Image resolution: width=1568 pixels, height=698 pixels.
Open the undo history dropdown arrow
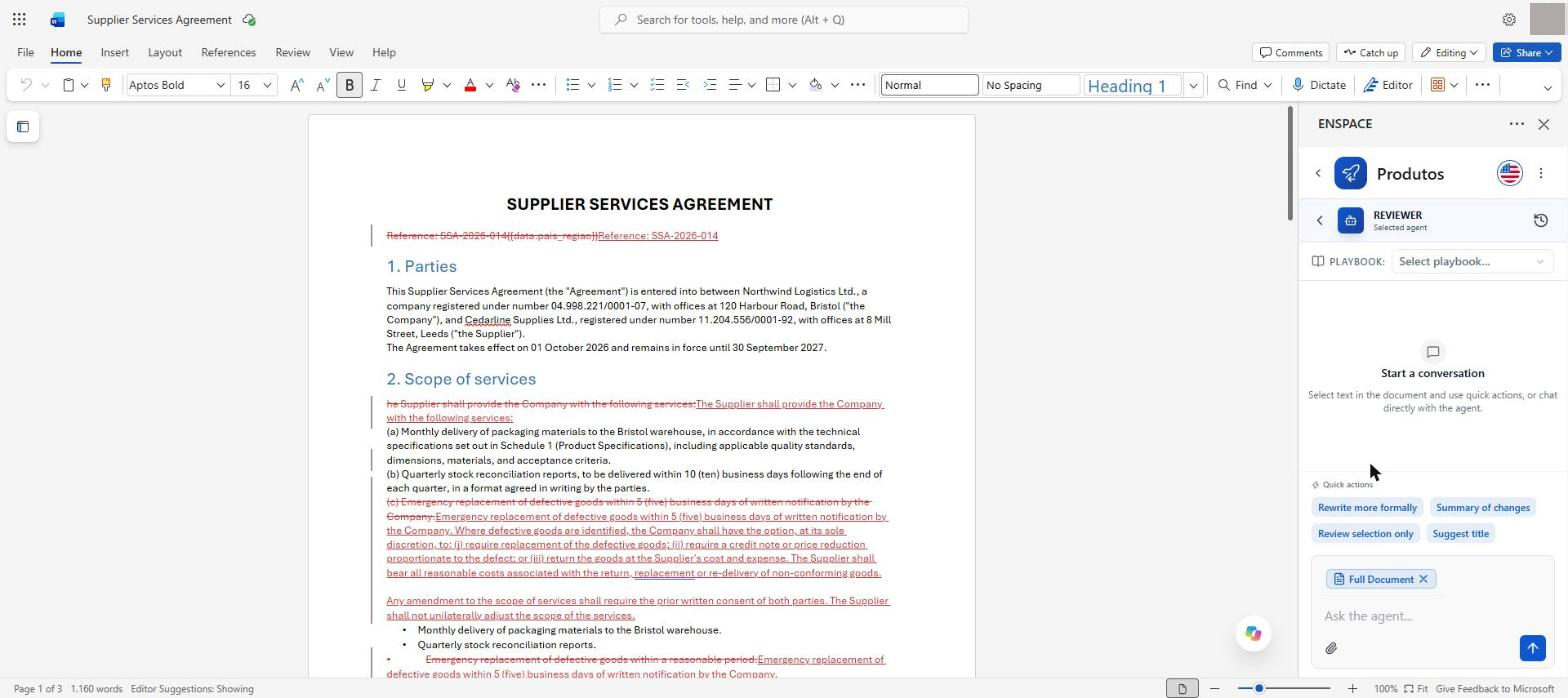45,85
